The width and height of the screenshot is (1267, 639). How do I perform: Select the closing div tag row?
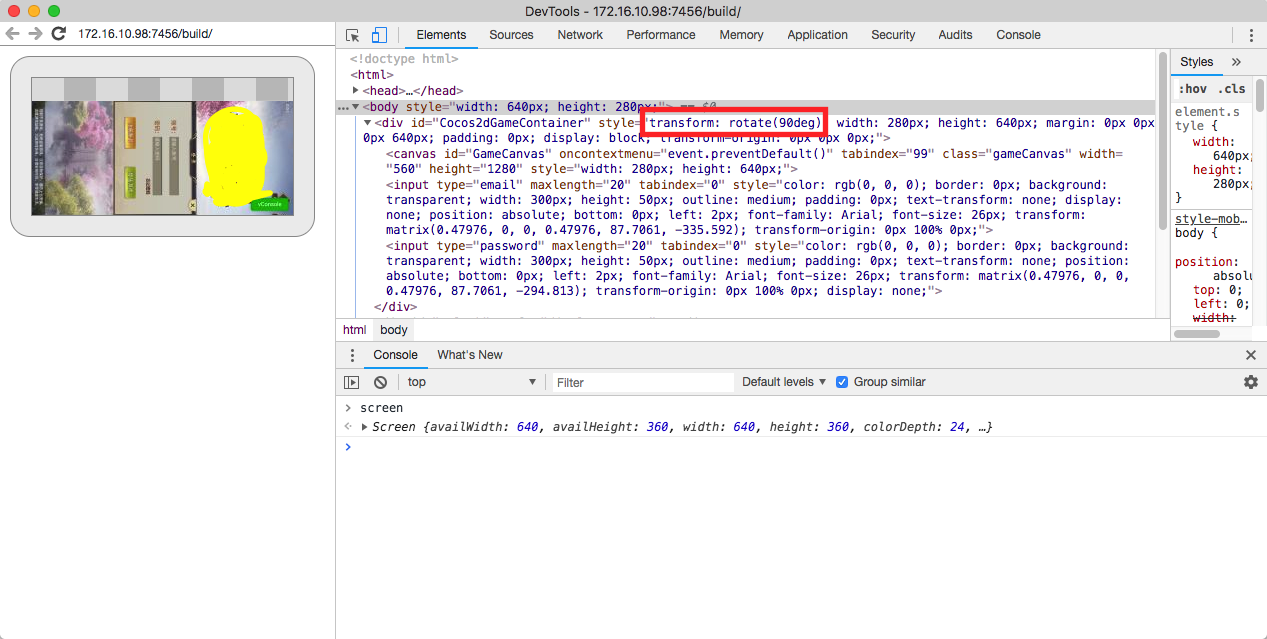[395, 307]
